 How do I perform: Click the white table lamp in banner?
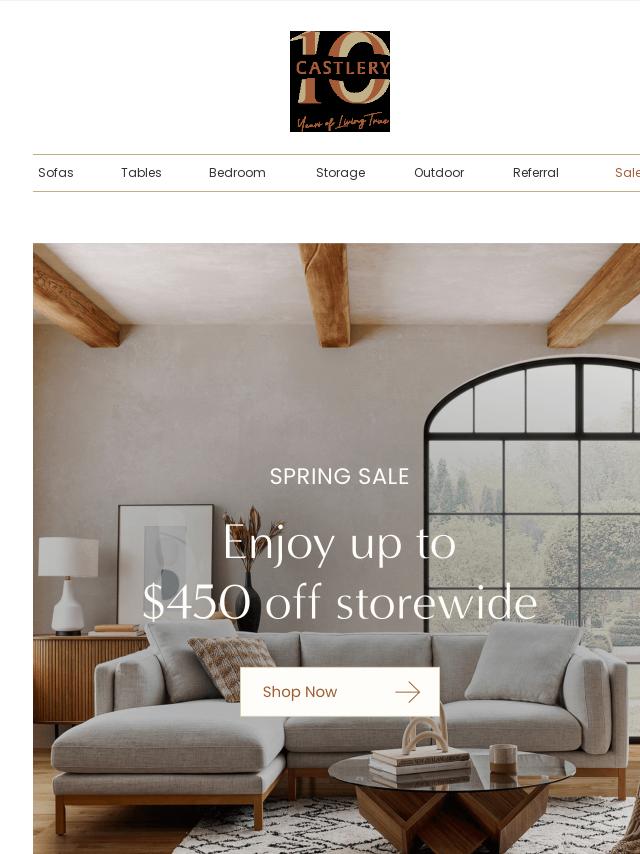[x=68, y=585]
